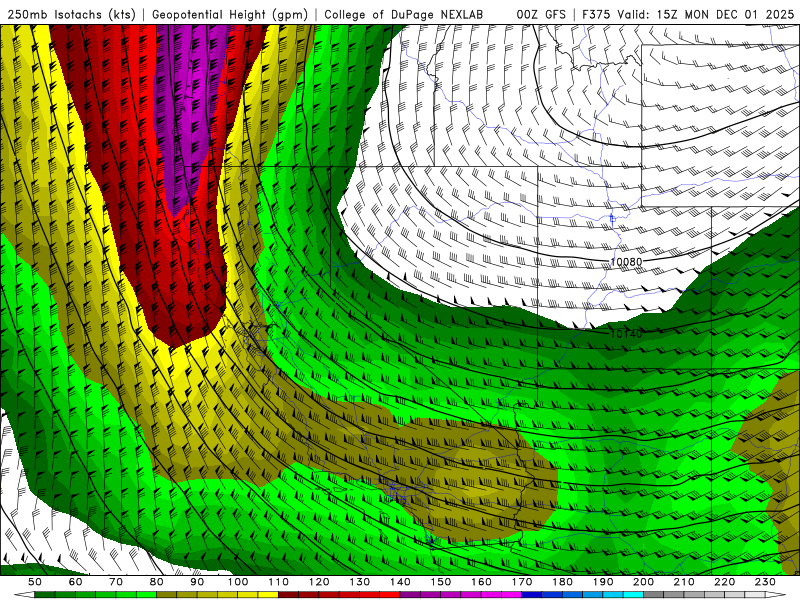Click the 110 value on the legend scale

[x=279, y=582]
